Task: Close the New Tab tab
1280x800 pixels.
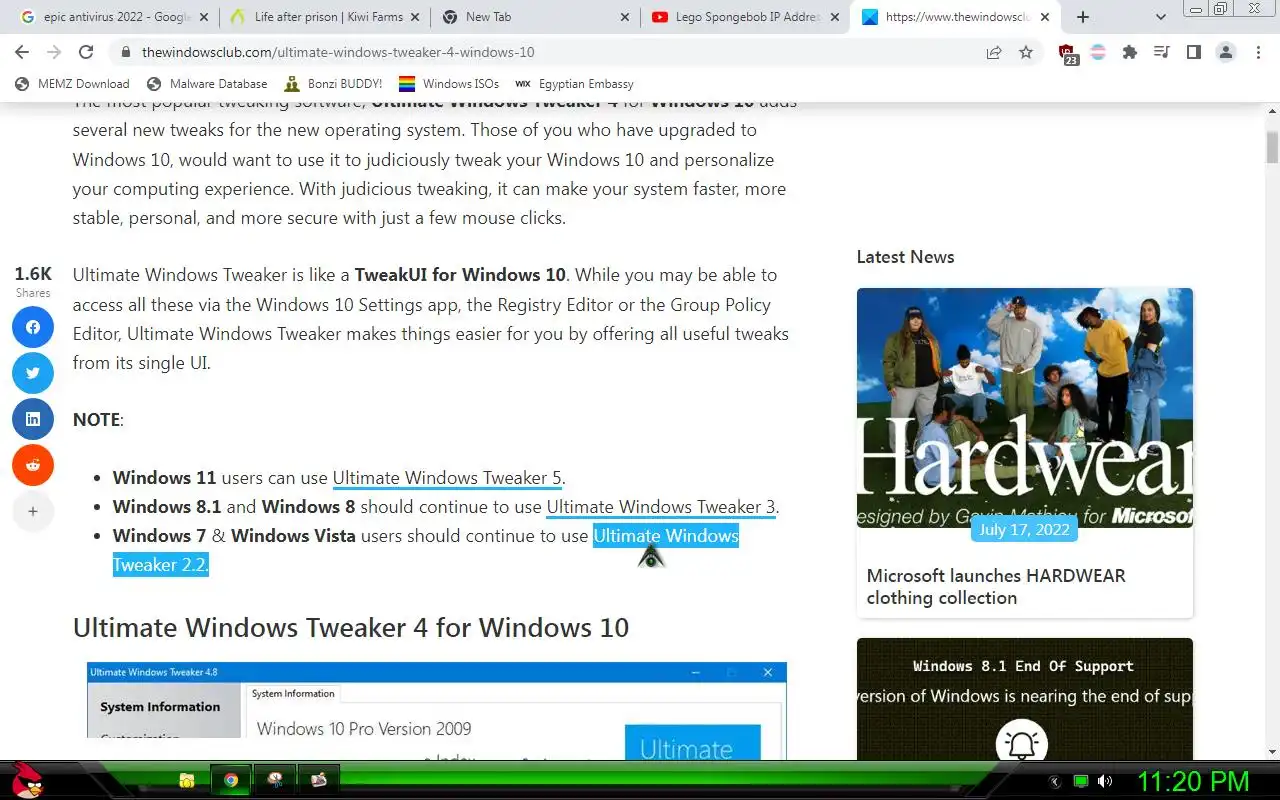Action: 625,17
